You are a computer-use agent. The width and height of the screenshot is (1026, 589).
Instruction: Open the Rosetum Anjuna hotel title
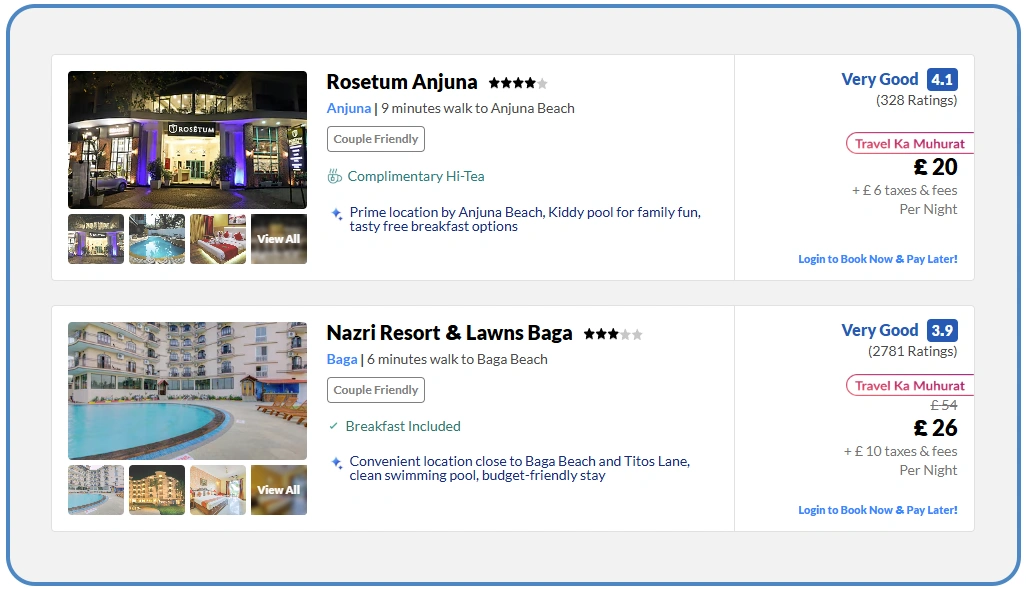[402, 82]
